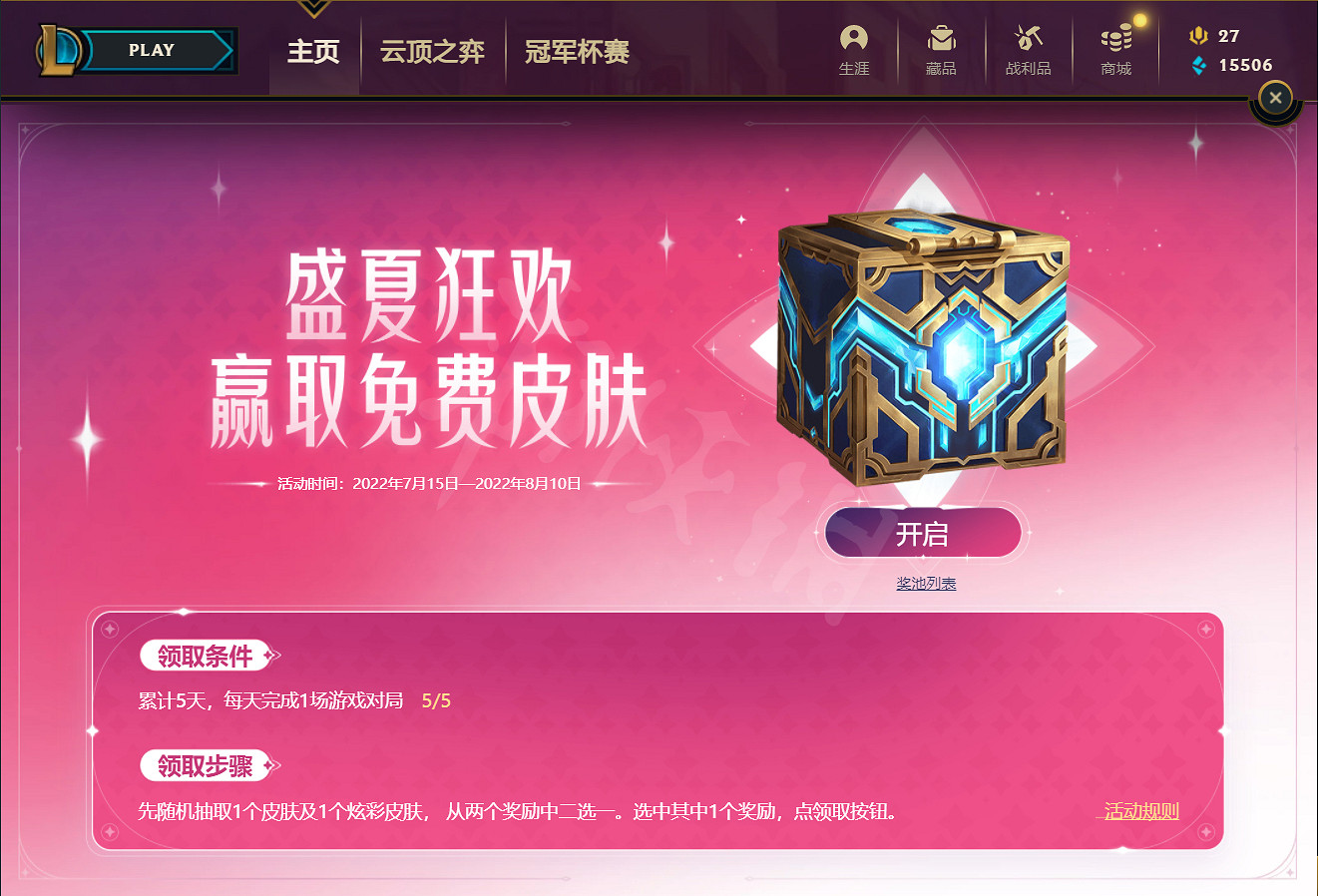Switch to the 冠军杯赛 tab
Image resolution: width=1318 pixels, height=896 pixels.
[577, 52]
